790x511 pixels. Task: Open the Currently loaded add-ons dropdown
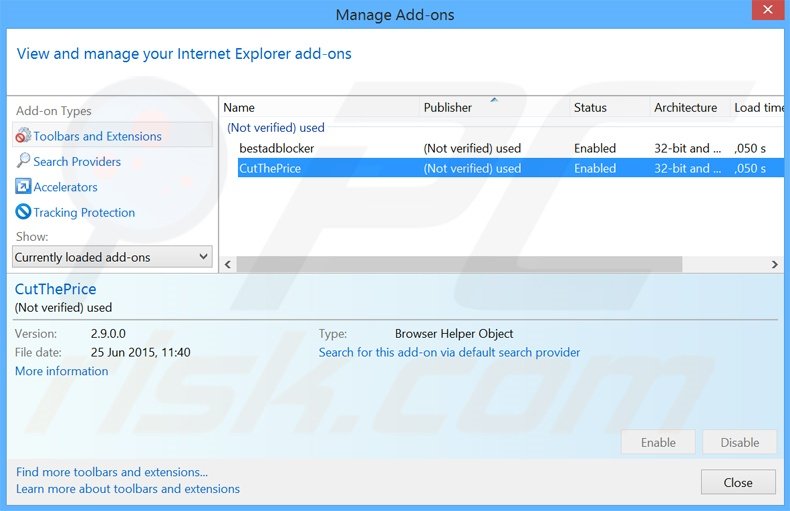[x=112, y=257]
